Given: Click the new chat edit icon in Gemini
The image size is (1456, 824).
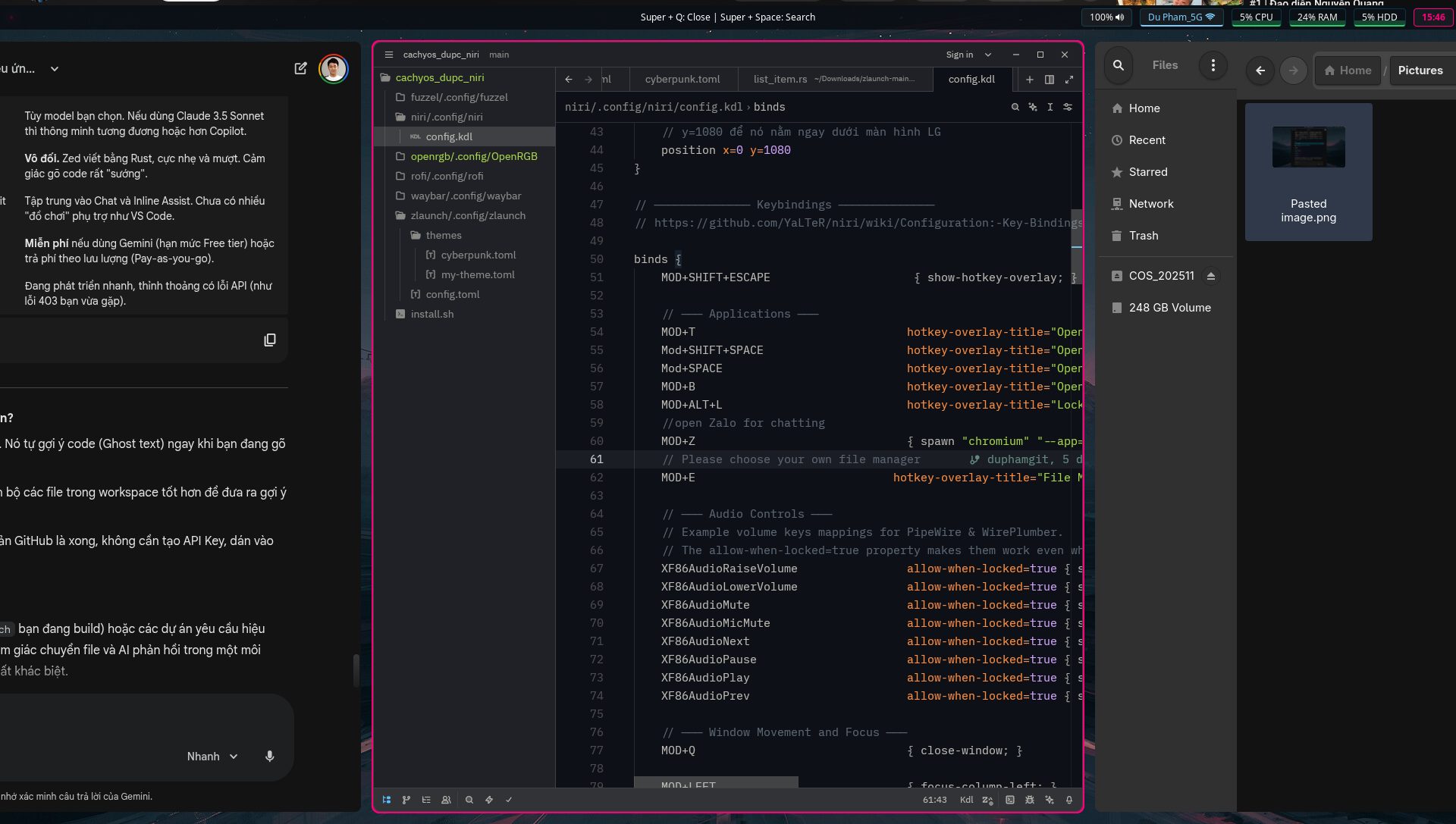Looking at the screenshot, I should [301, 68].
